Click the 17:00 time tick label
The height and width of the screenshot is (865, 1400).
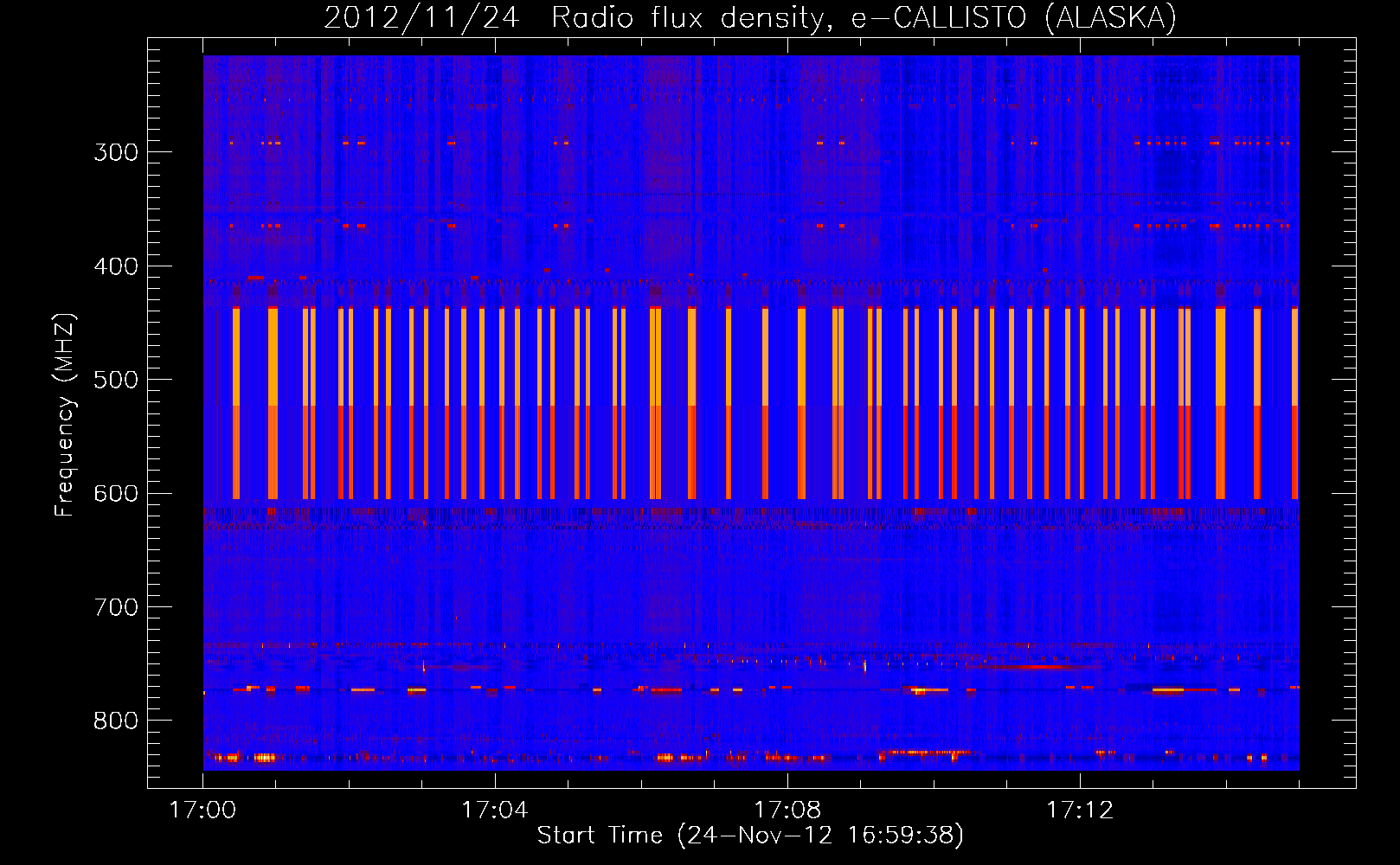202,811
